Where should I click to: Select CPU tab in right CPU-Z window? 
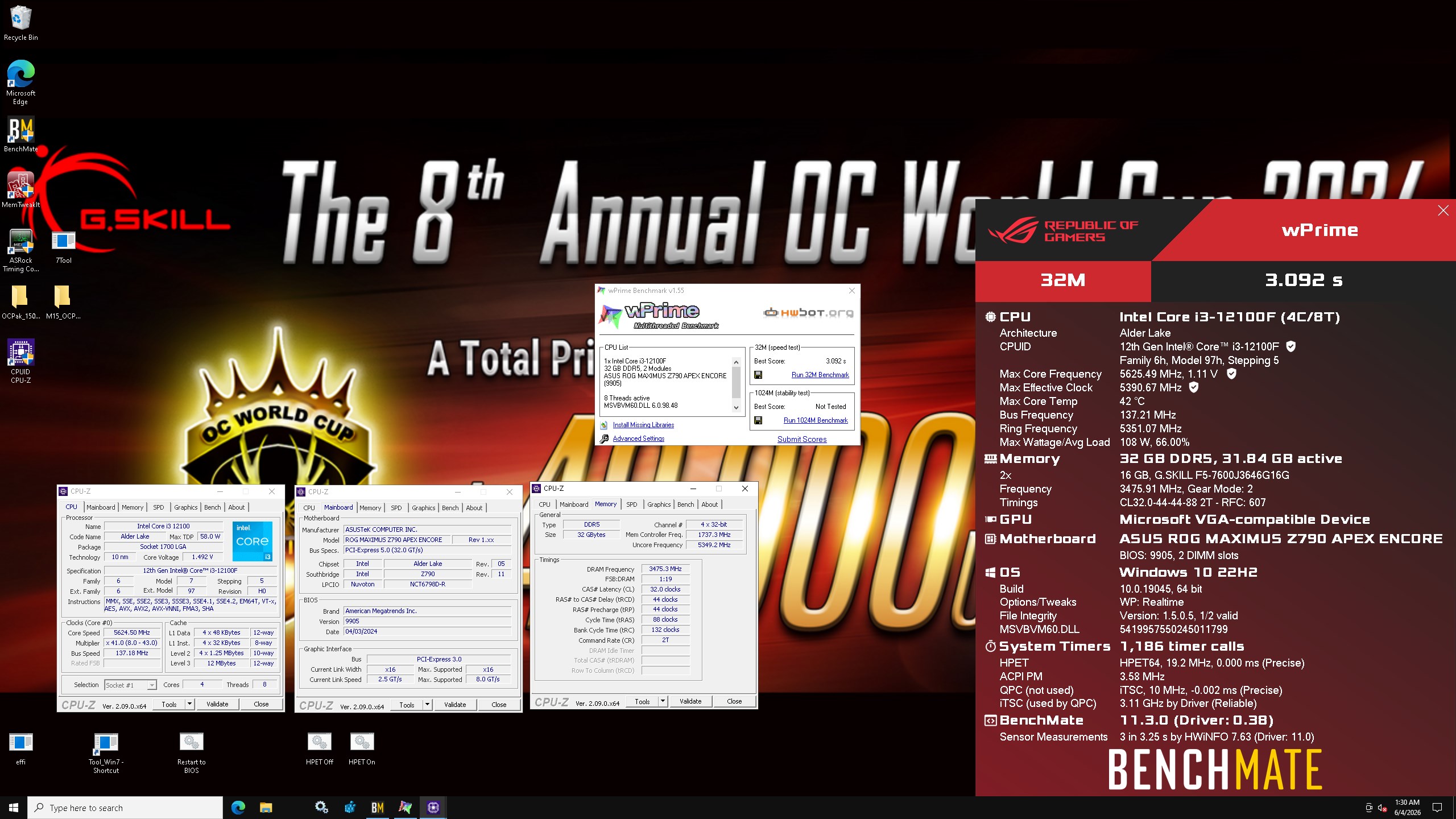(544, 504)
